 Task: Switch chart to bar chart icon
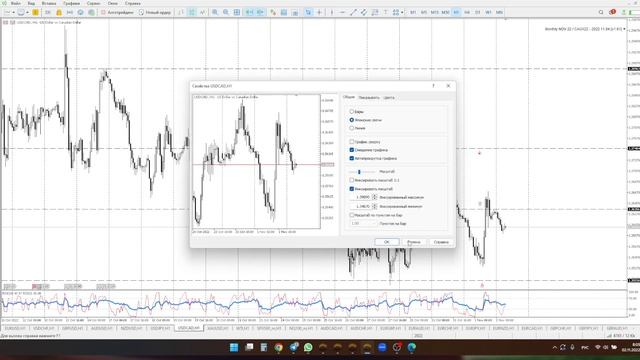click(181, 12)
